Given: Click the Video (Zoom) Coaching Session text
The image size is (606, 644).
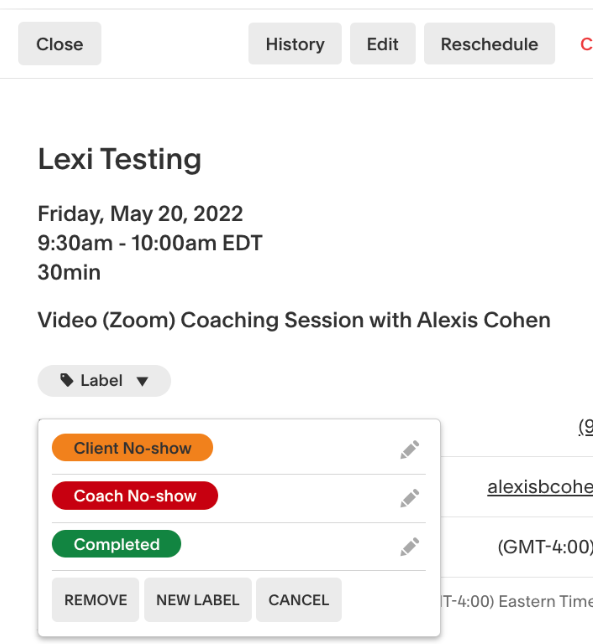Looking at the screenshot, I should click(x=294, y=320).
